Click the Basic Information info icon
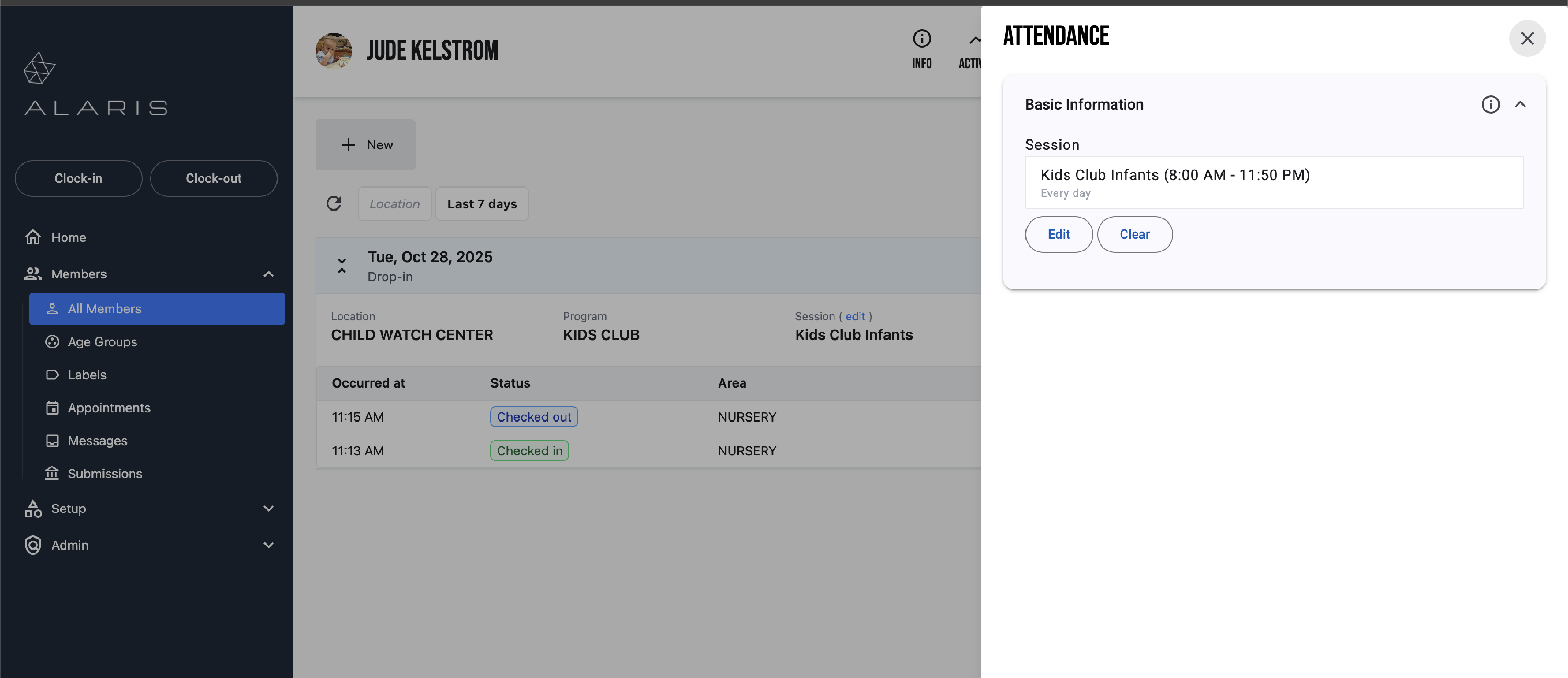The width and height of the screenshot is (1568, 678). pyautogui.click(x=1490, y=104)
